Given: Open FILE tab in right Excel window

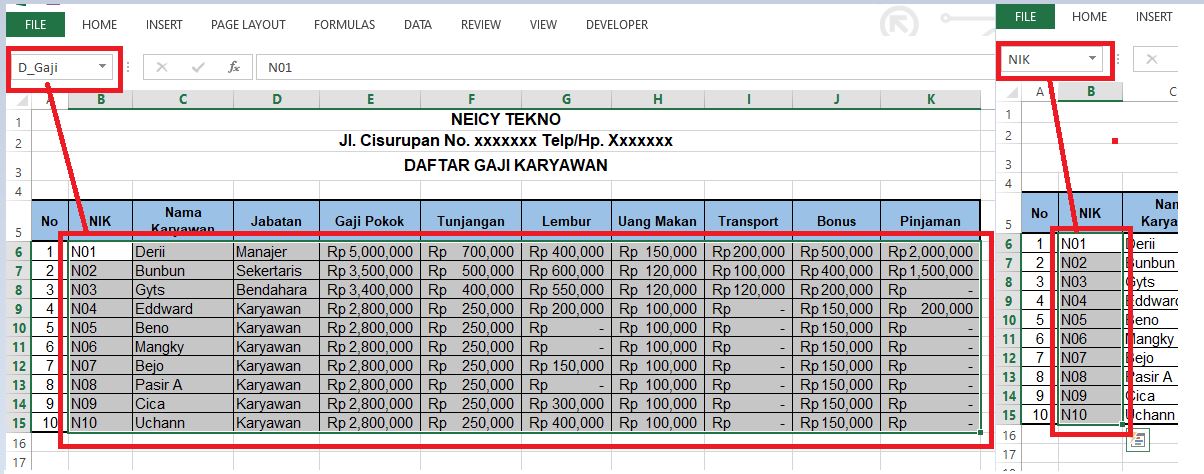Looking at the screenshot, I should pos(1026,17).
